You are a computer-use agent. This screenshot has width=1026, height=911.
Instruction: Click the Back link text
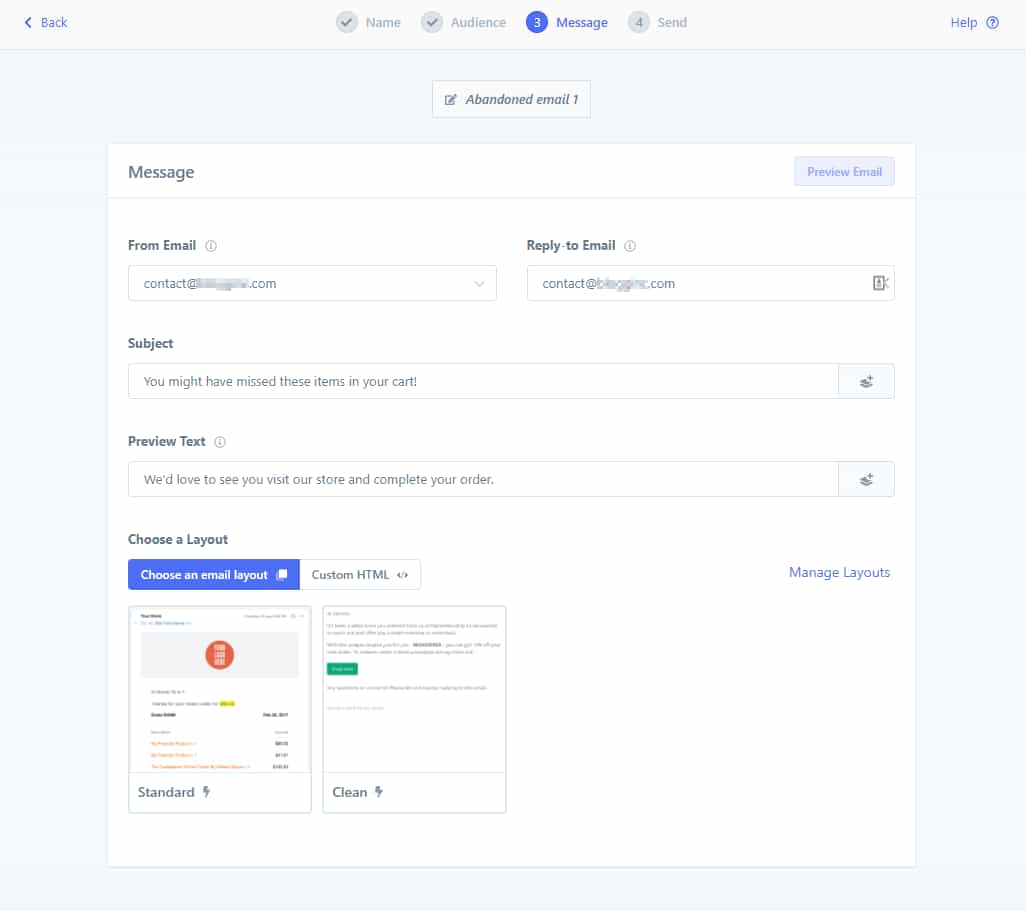pos(54,22)
